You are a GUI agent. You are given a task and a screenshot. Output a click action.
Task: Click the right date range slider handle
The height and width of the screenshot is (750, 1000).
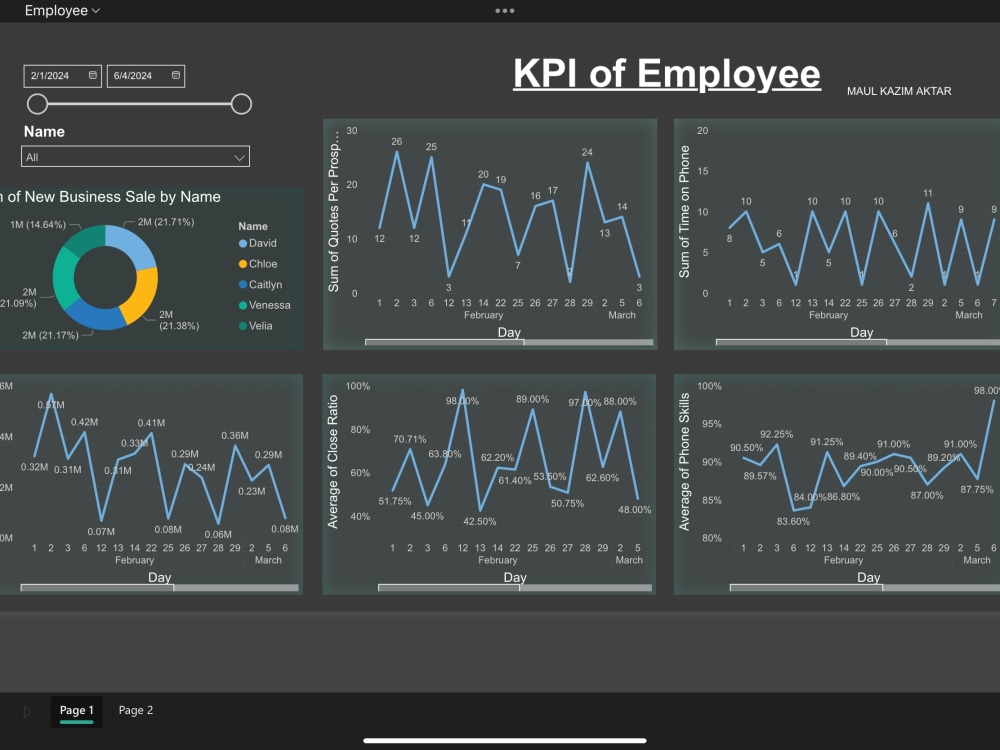[x=241, y=103]
